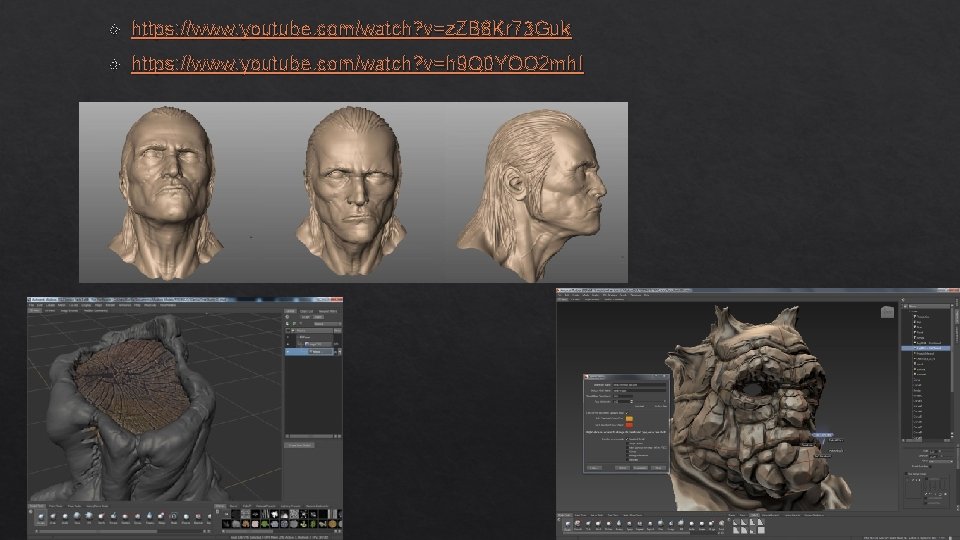960x540 pixels.
Task: Toggle the first checked option in the dialog's checkbox list
Action: 626,438
